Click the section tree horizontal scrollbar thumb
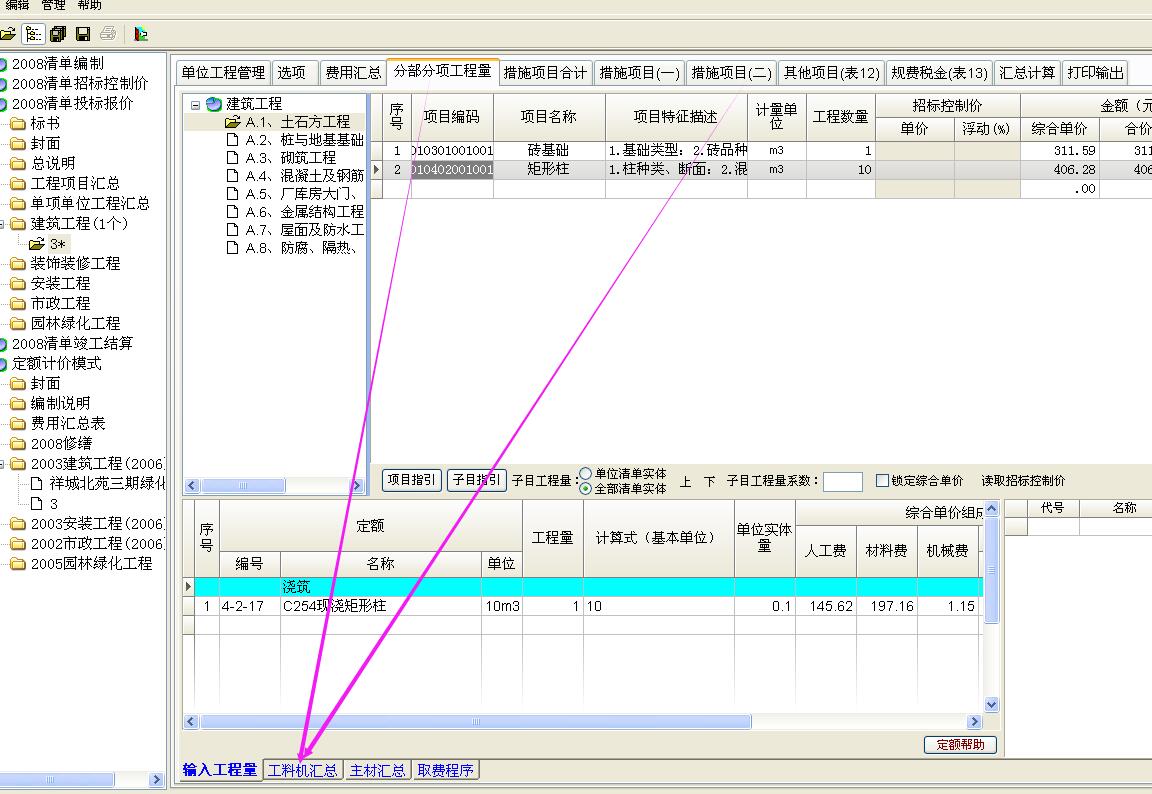 [x=243, y=486]
